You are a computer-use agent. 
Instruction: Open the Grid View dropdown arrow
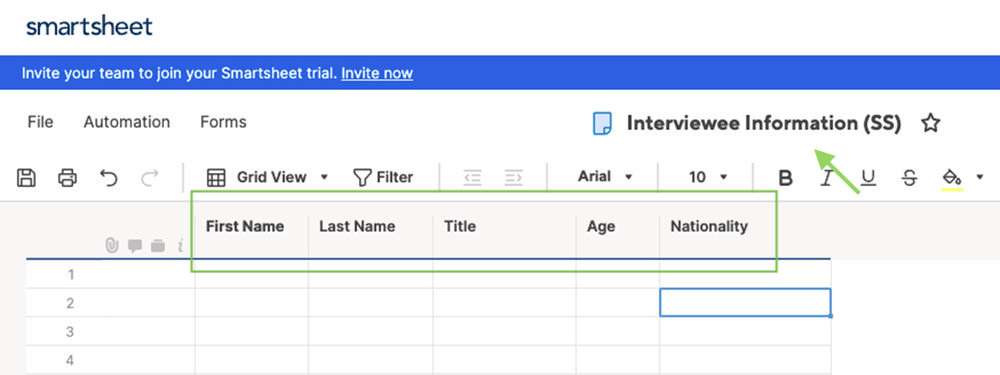(x=324, y=177)
